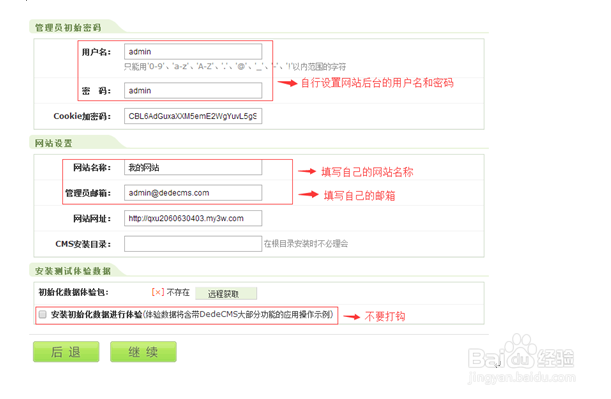Click the 网站网址 label
The width and height of the screenshot is (611, 399).
click(92, 219)
